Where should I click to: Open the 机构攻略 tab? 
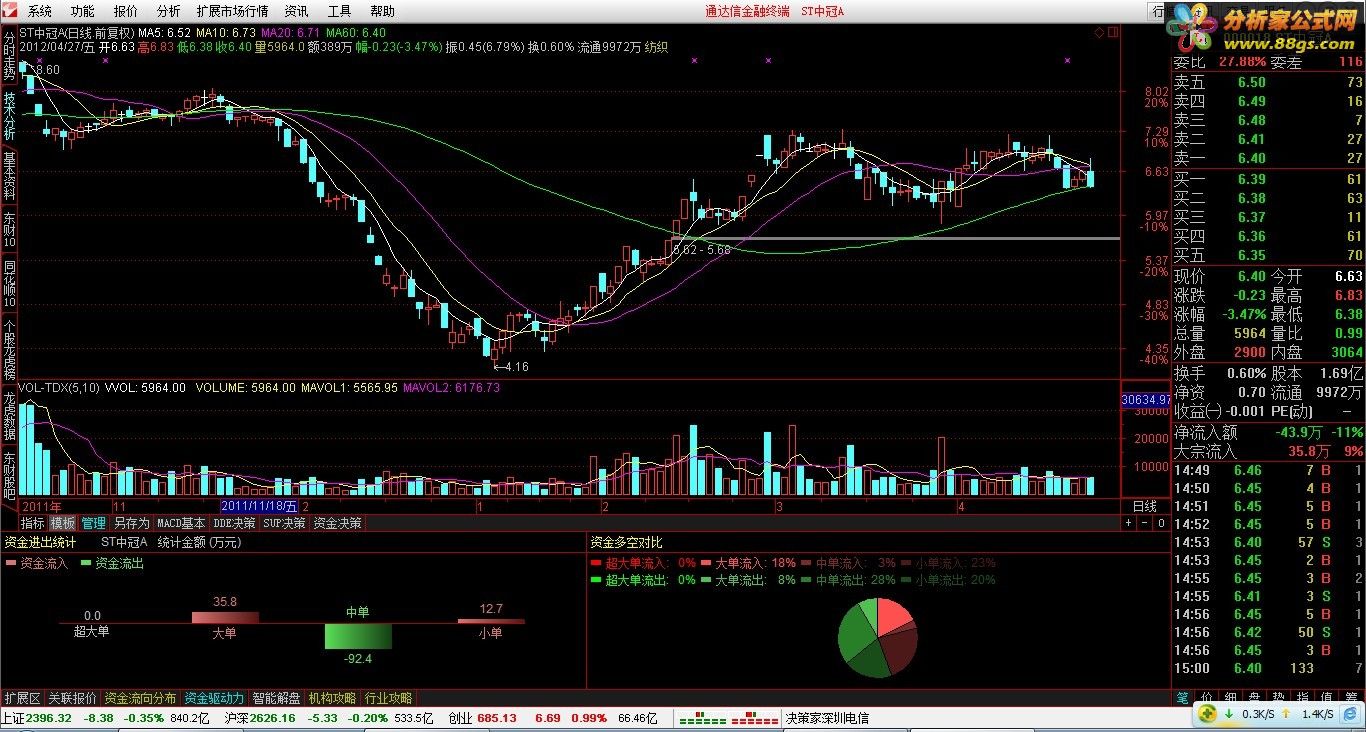[332, 698]
